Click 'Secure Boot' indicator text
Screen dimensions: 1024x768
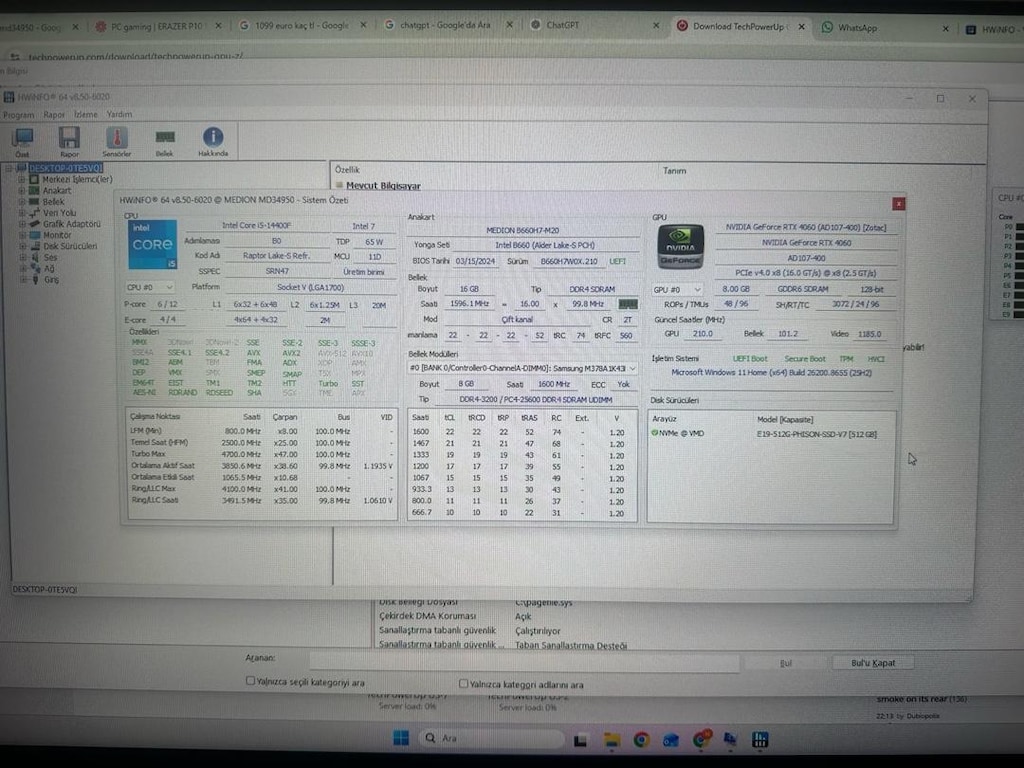(x=805, y=359)
